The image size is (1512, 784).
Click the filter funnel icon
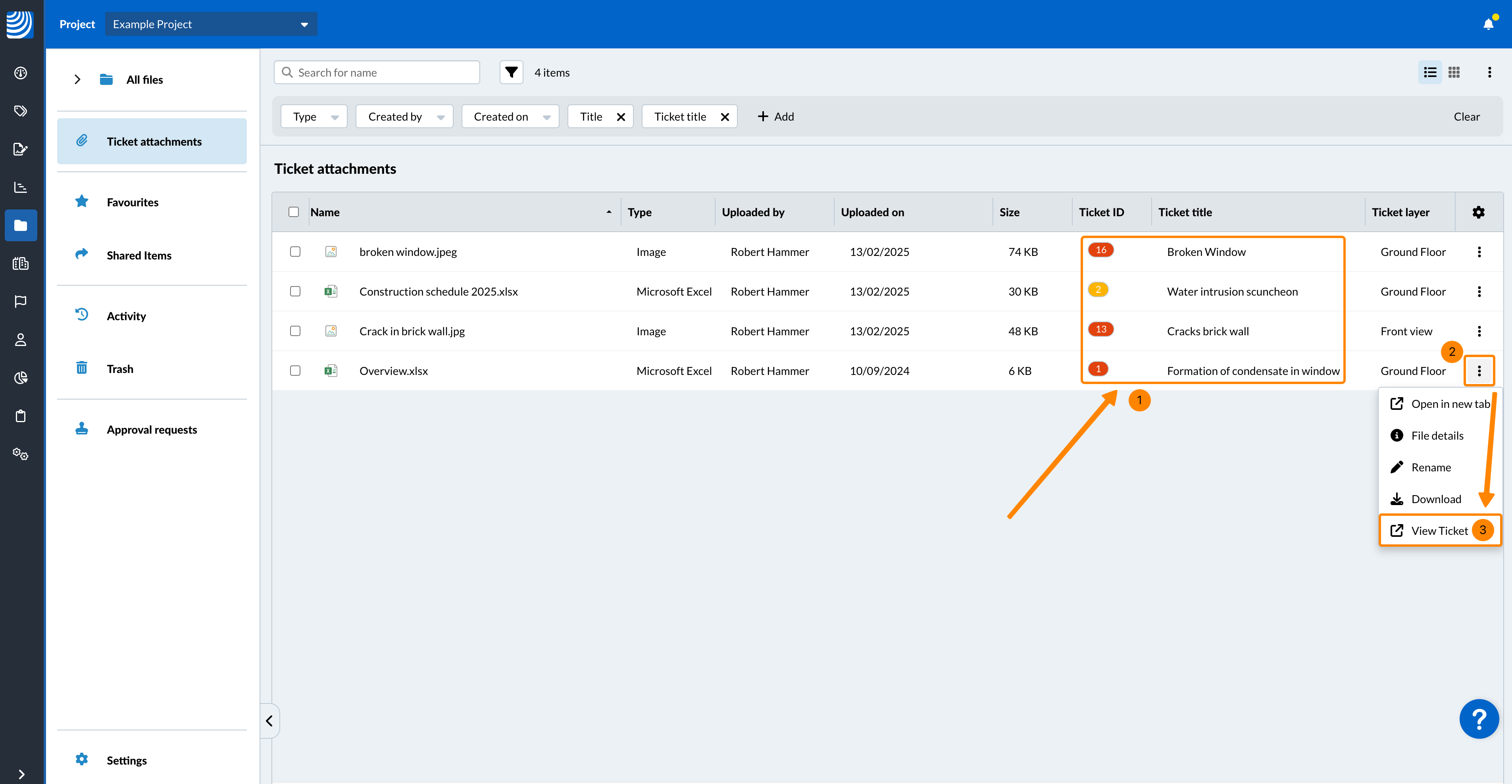[511, 72]
